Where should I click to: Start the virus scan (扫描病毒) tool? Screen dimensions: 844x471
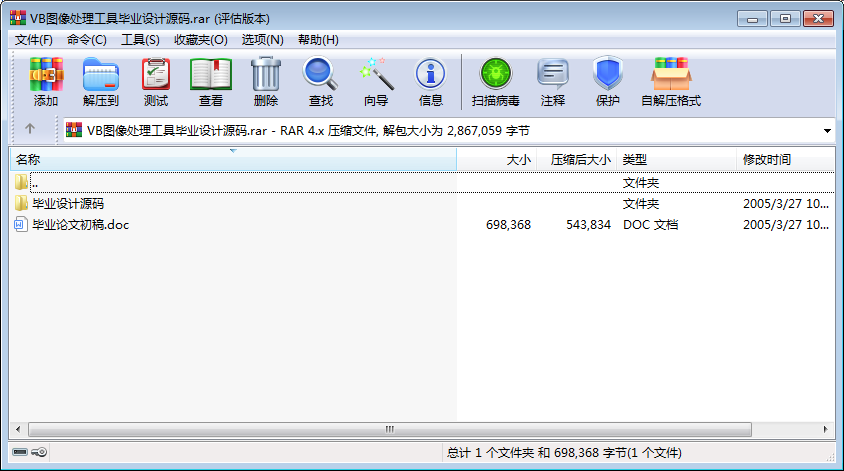pos(495,82)
